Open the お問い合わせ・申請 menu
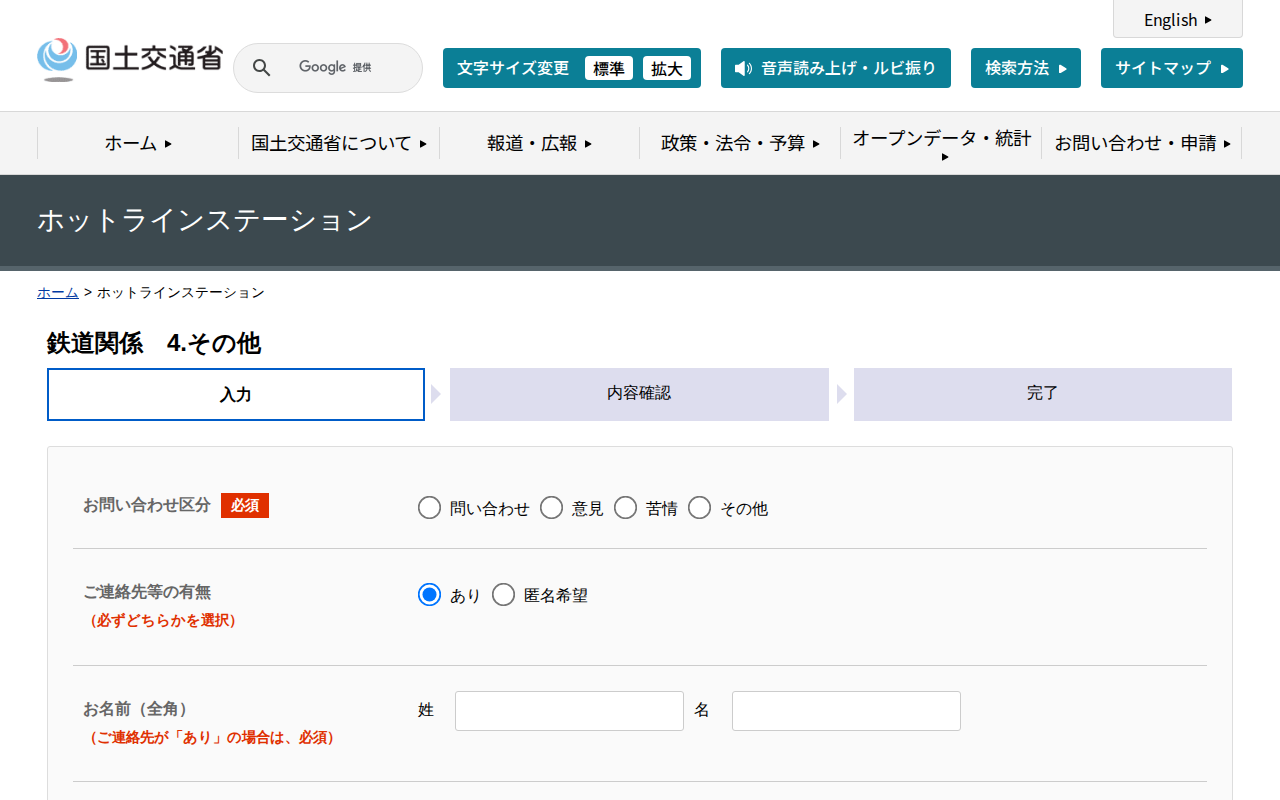The height and width of the screenshot is (800, 1280). click(x=1142, y=143)
